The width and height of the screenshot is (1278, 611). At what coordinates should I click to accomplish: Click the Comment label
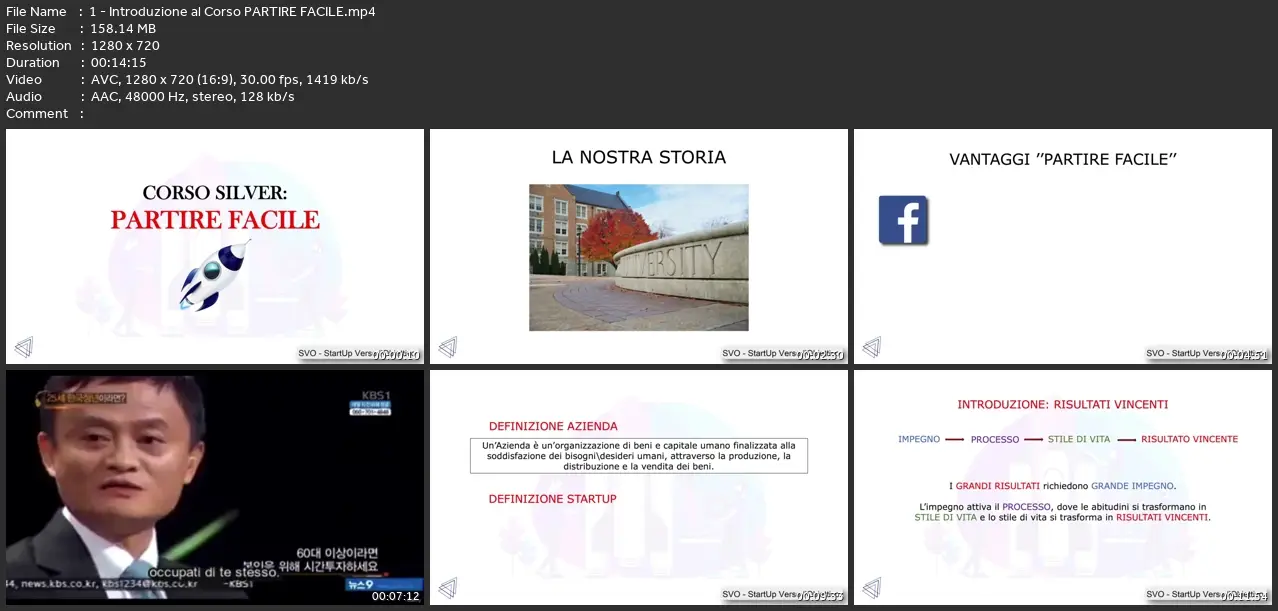[37, 113]
